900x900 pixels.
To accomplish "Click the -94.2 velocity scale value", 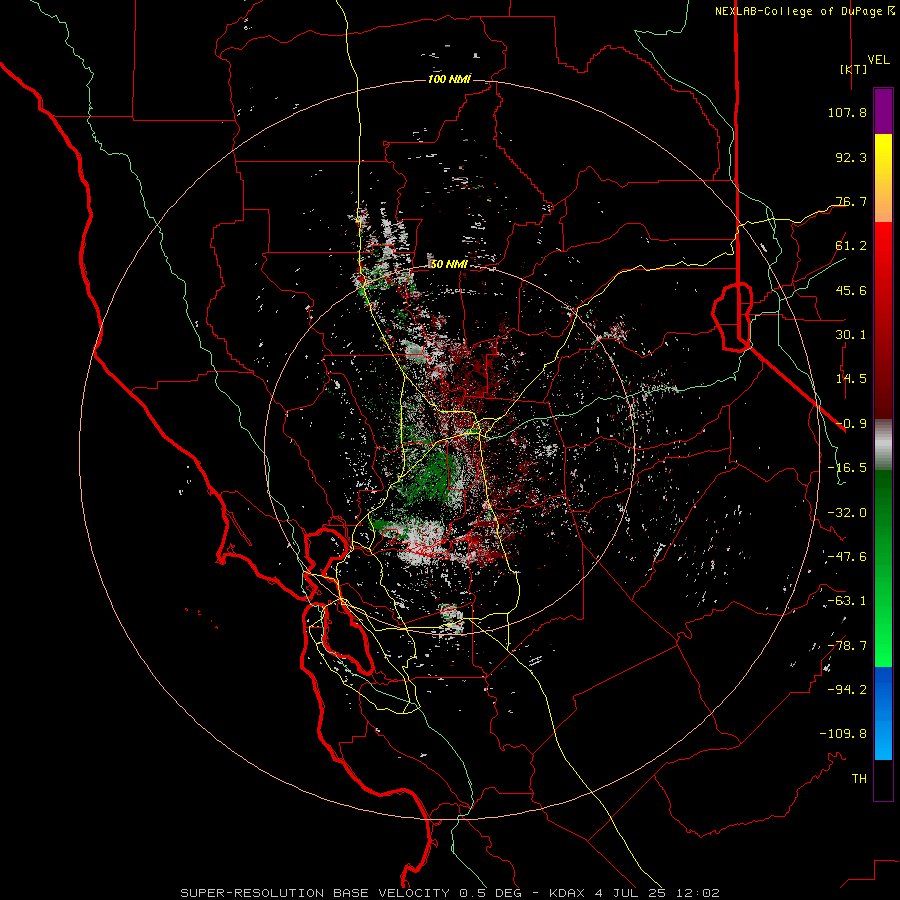I will [x=847, y=690].
